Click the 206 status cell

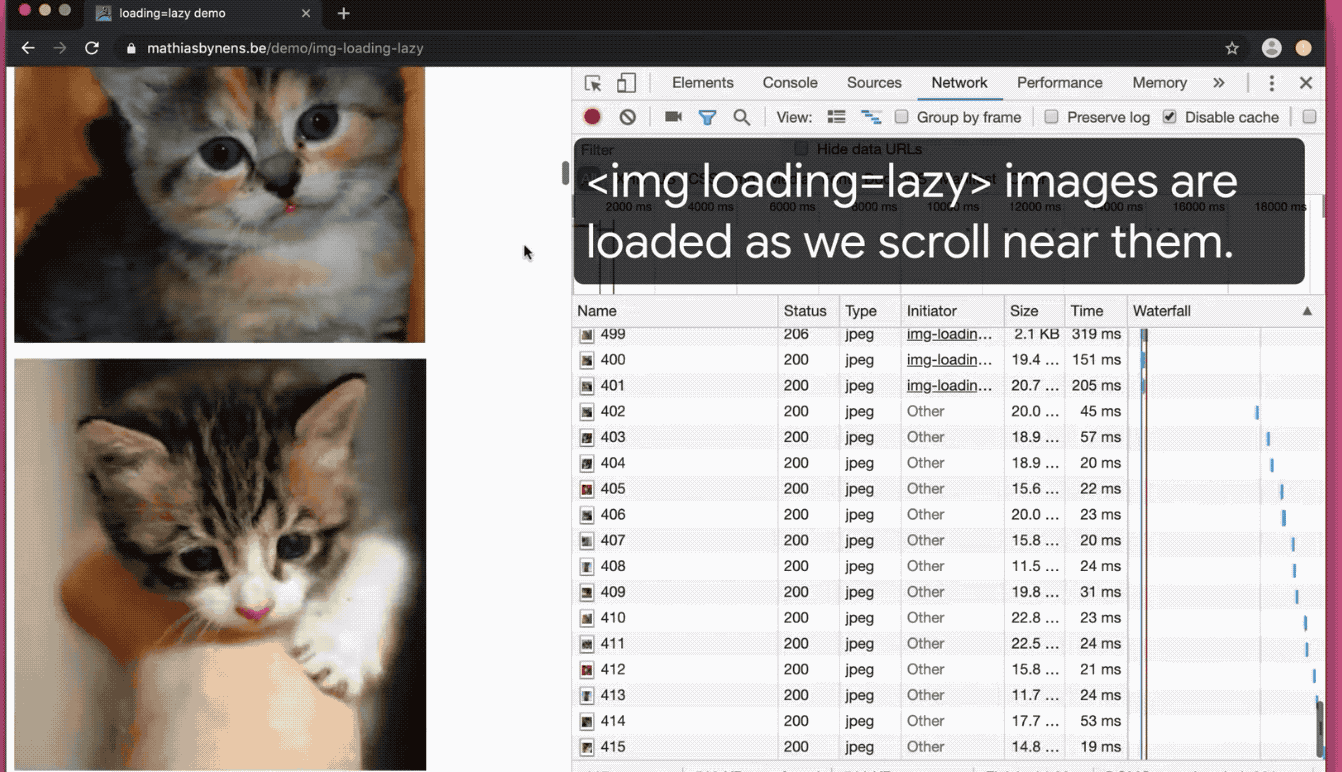point(796,334)
